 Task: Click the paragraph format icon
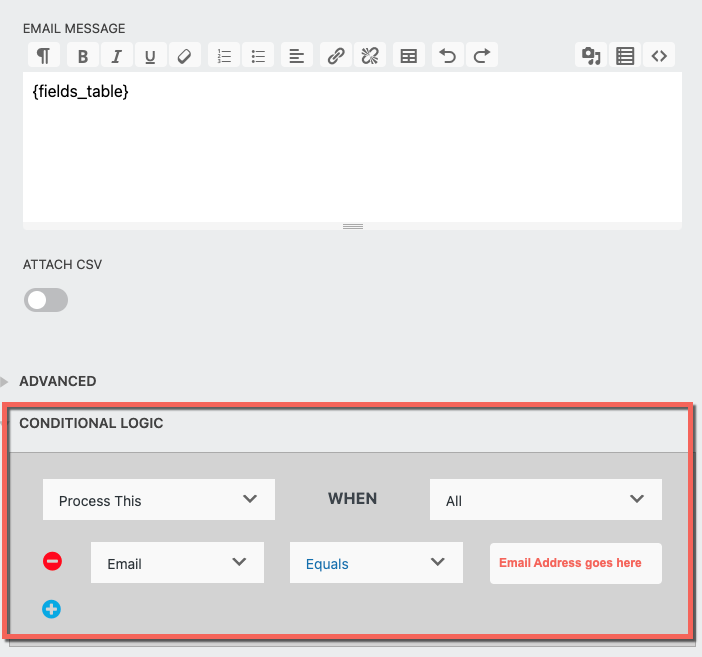44,56
